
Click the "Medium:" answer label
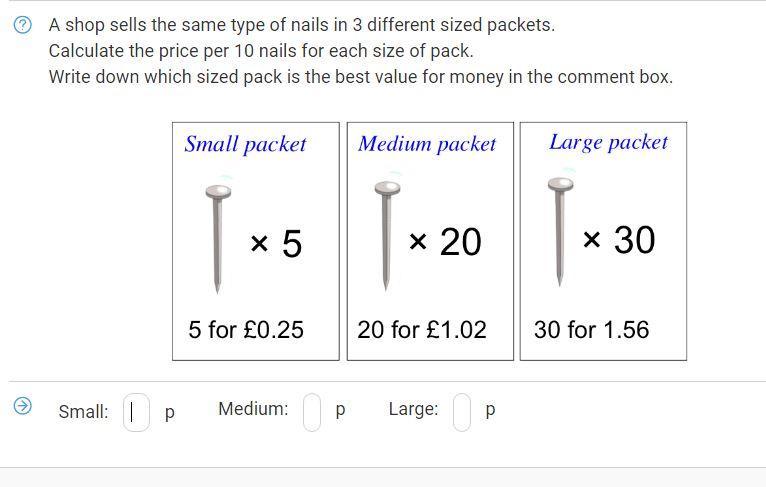pyautogui.click(x=253, y=408)
